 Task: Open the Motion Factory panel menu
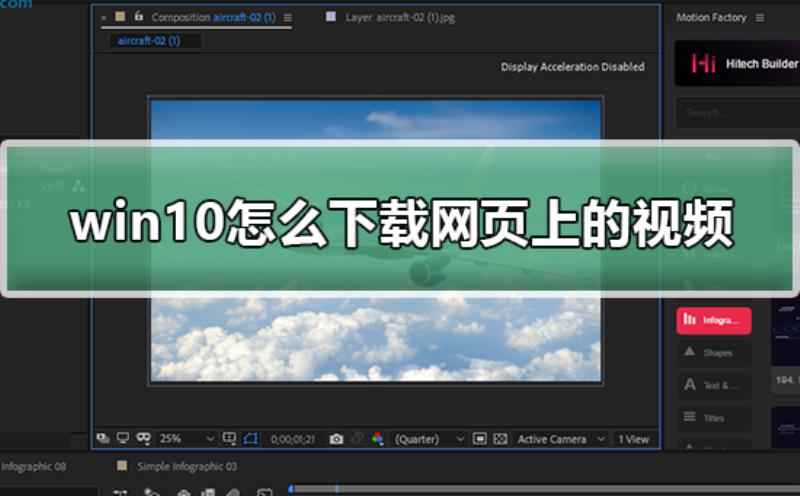(760, 18)
